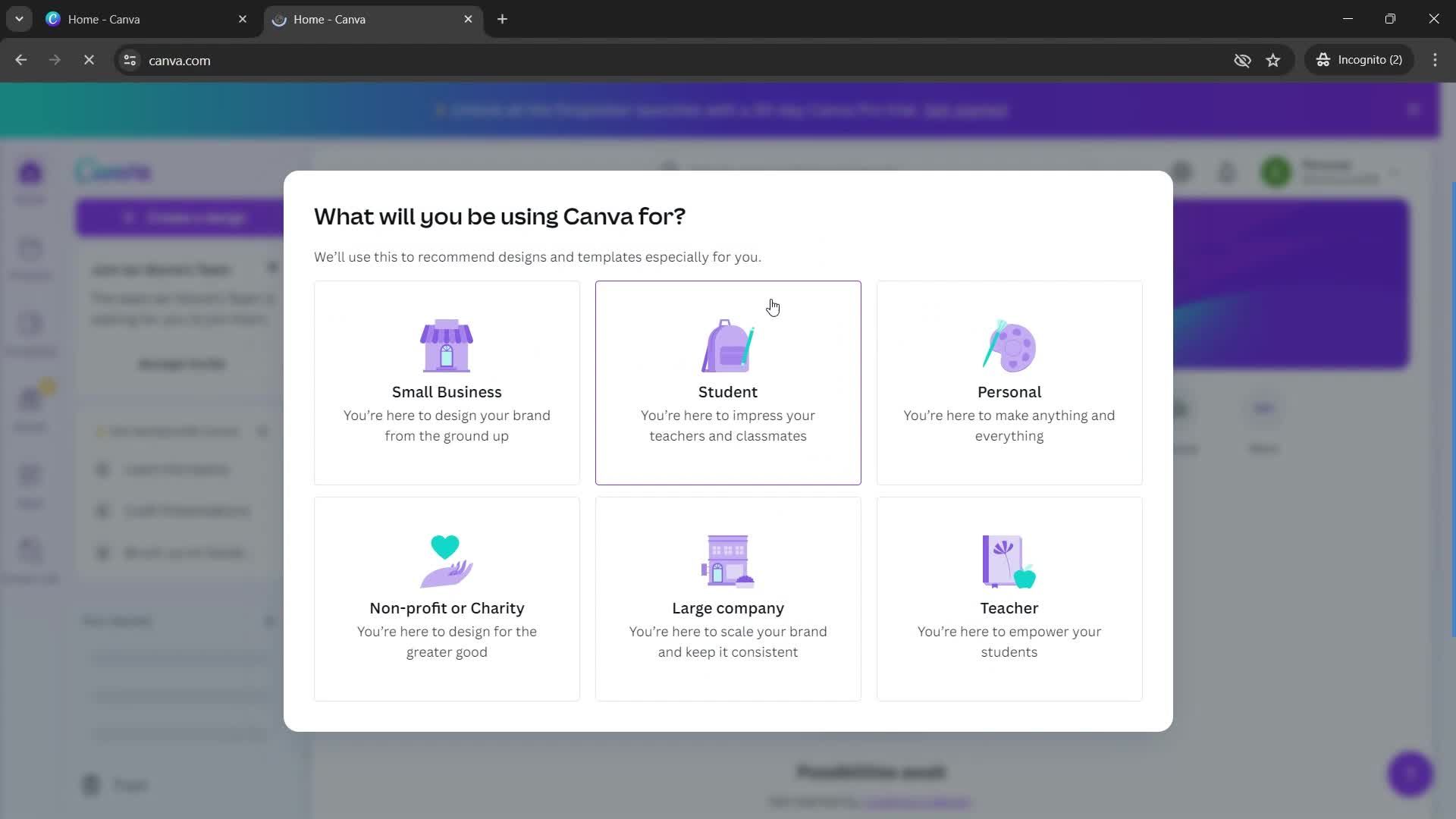Click 'design for the greater good' description

[447, 642]
